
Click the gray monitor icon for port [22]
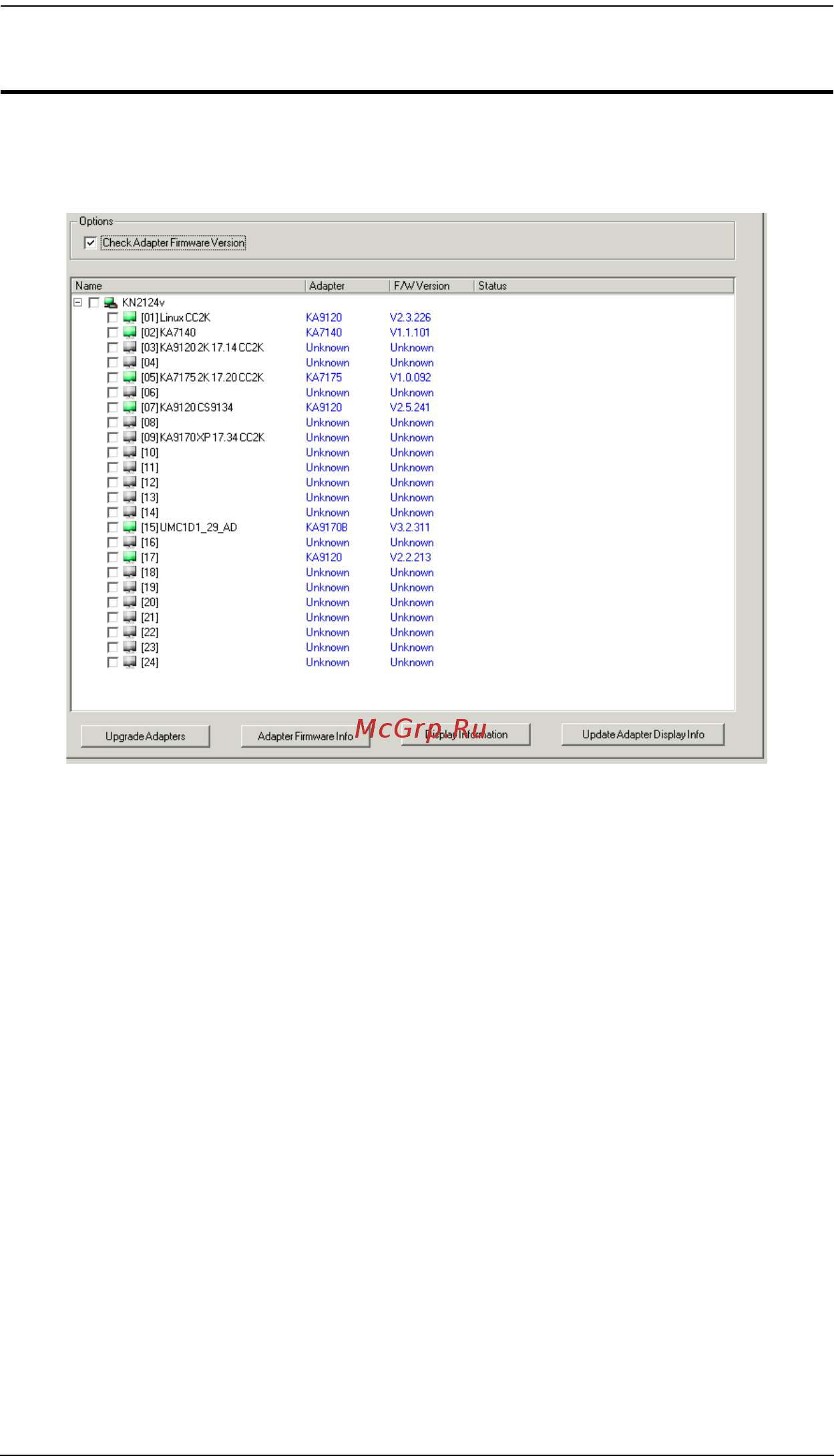(130, 633)
